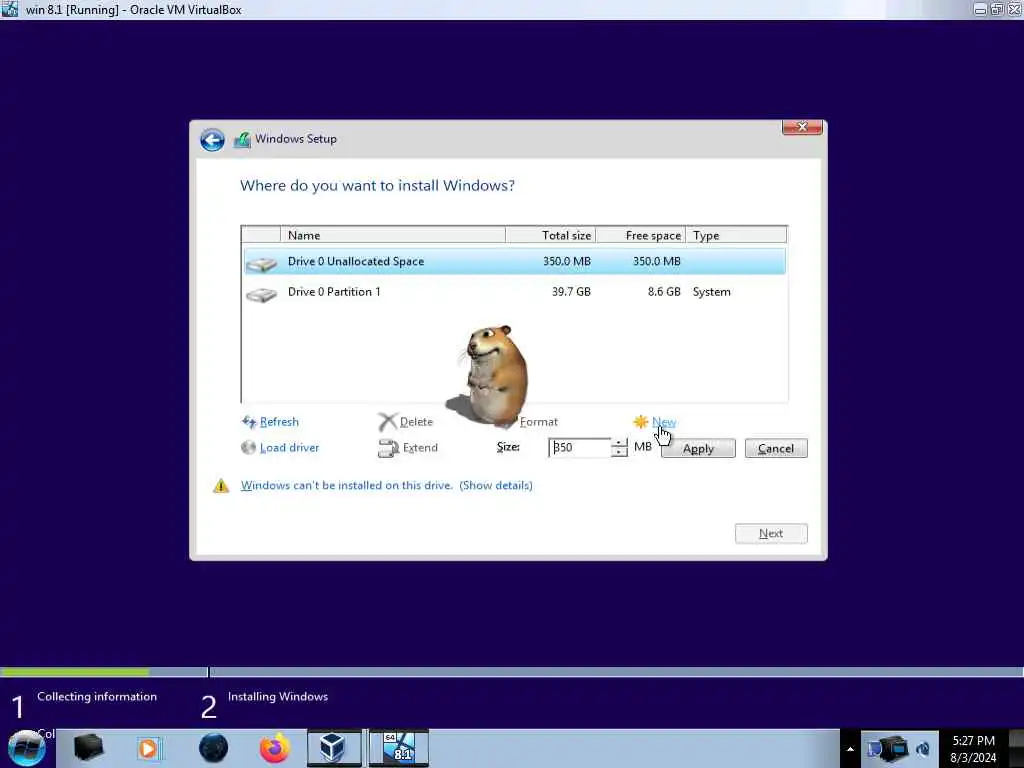Open the black box app in taskbar
Viewport: 1024px width, 768px height.
pos(89,748)
